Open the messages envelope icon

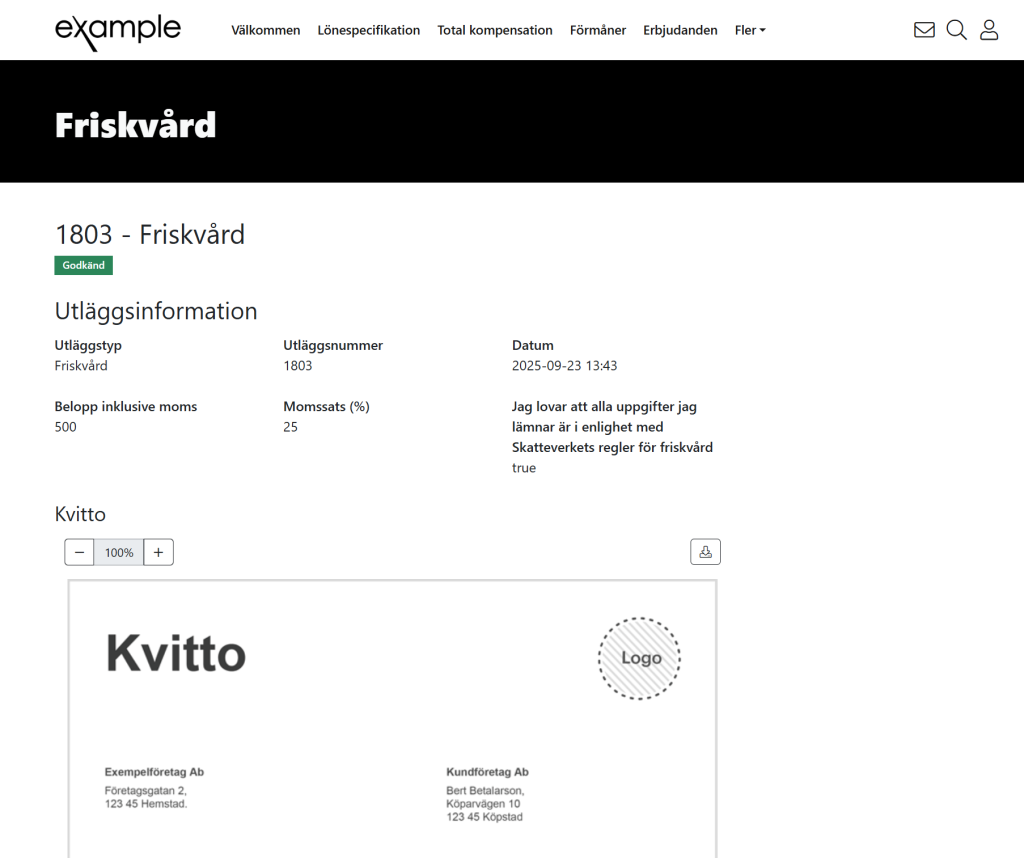[923, 30]
